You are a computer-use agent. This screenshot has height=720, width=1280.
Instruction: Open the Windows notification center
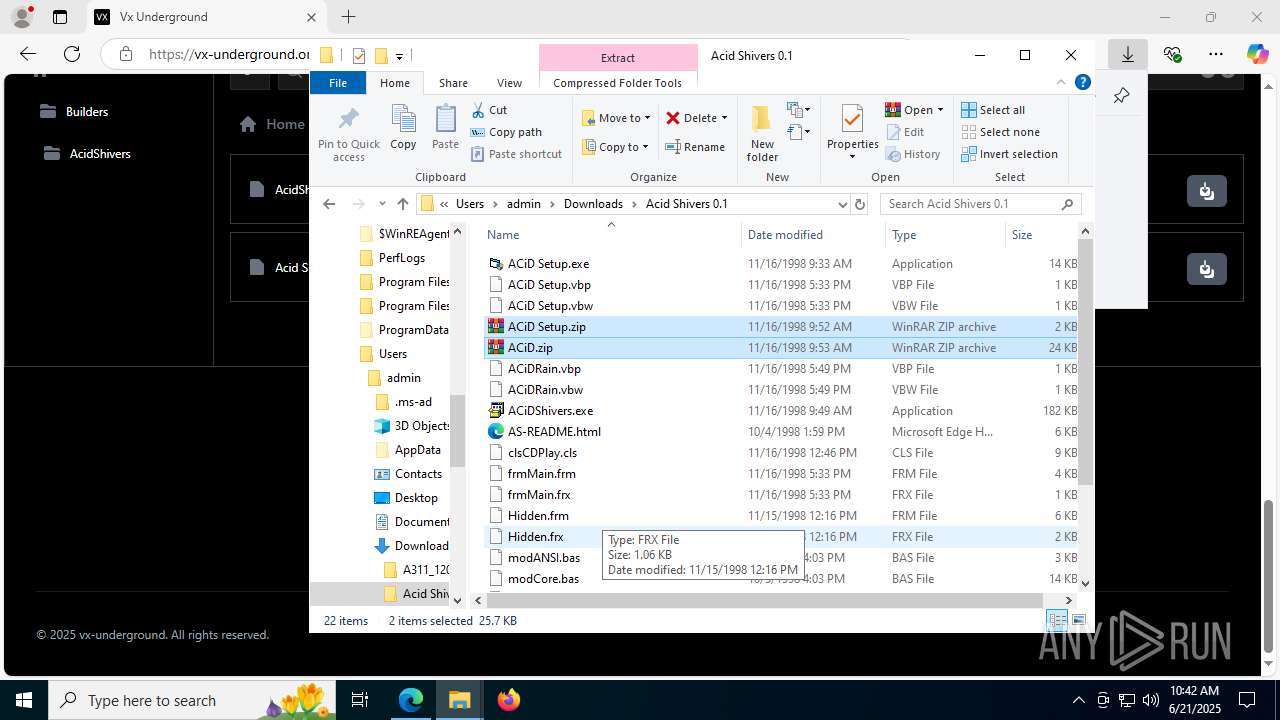[1247, 700]
